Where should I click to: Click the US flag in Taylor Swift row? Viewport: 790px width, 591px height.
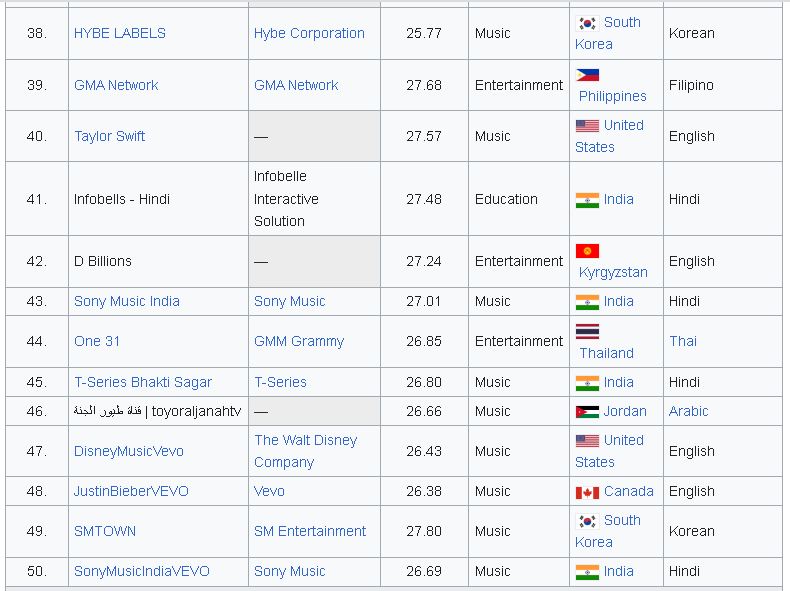587,126
